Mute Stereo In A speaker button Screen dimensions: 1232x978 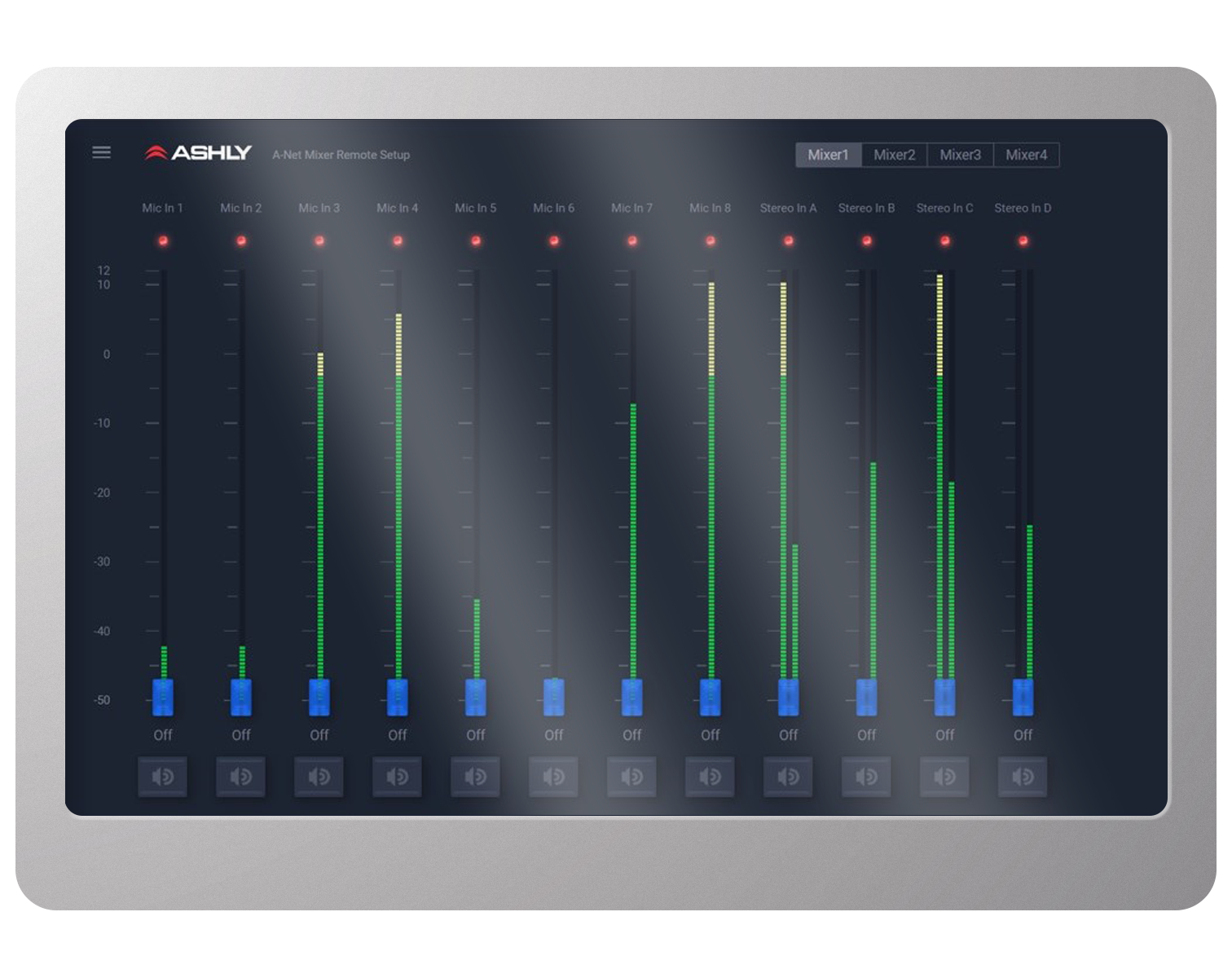coord(788,778)
